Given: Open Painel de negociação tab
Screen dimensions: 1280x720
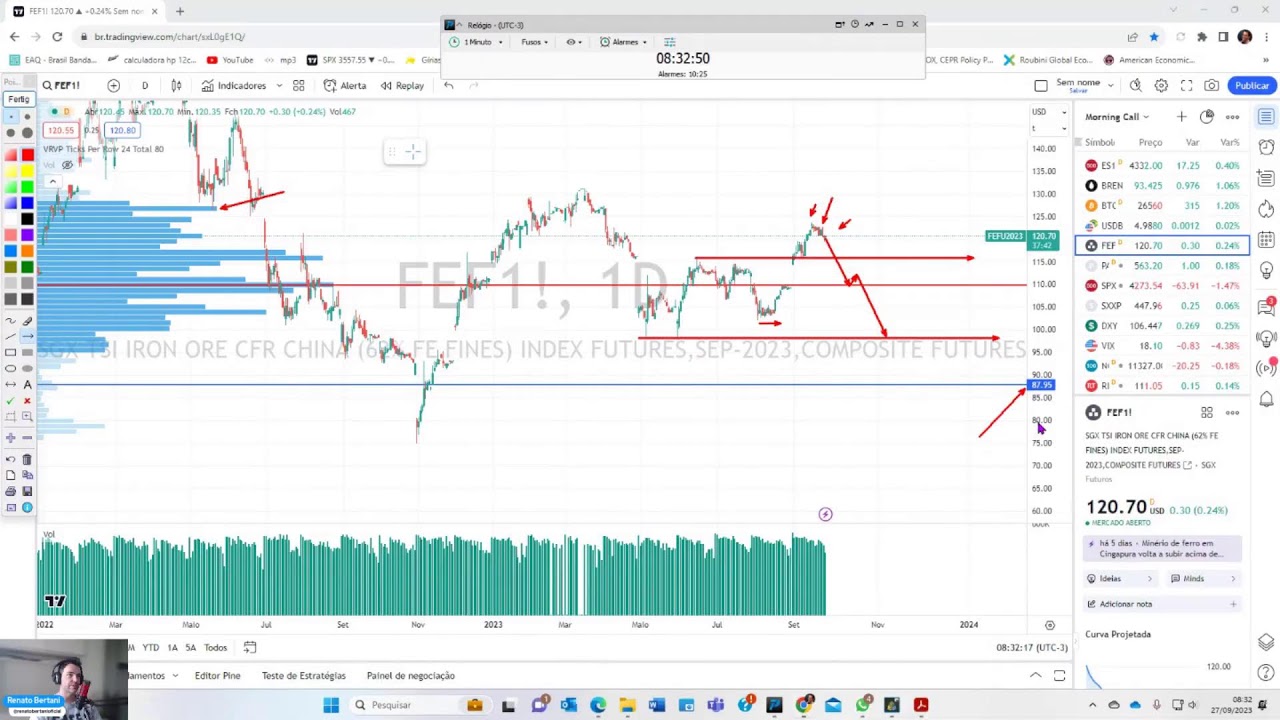Looking at the screenshot, I should coord(410,676).
